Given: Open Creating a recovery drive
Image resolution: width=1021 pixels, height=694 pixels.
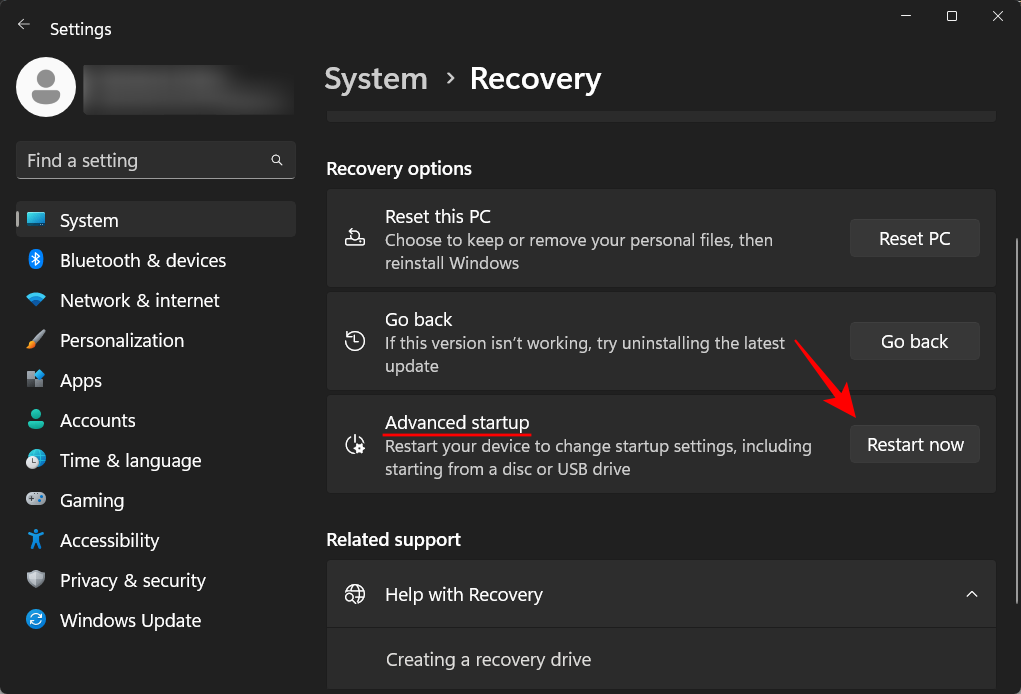Looking at the screenshot, I should point(488,659).
